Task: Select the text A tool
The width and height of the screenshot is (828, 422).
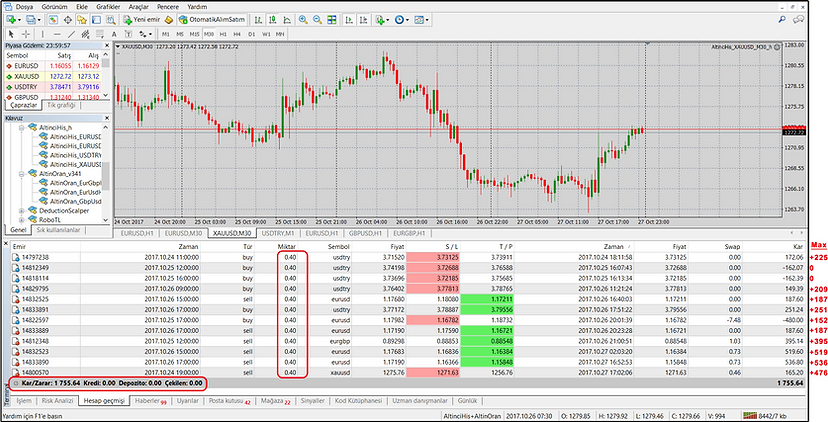Action: coord(114,34)
